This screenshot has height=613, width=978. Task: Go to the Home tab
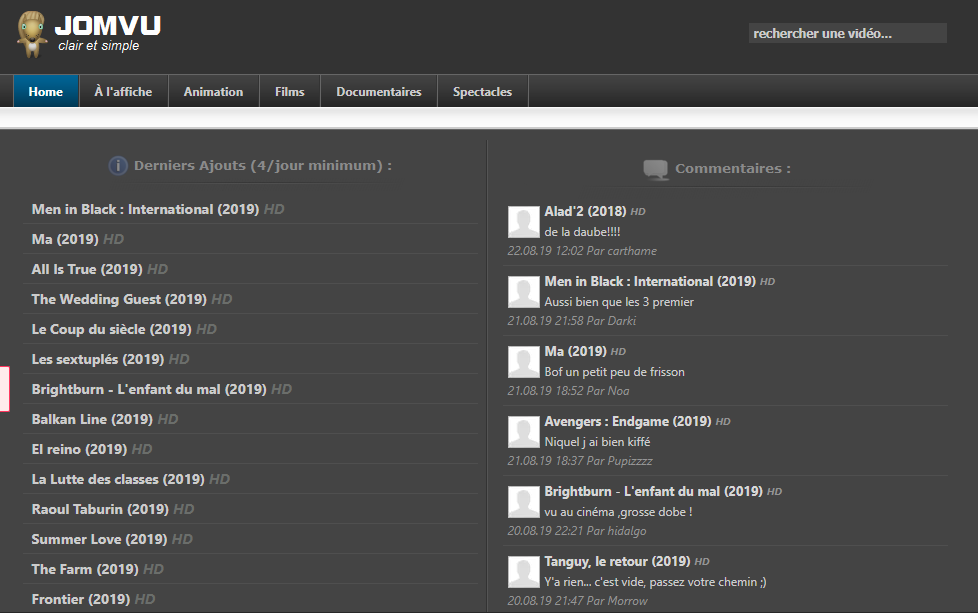click(46, 92)
